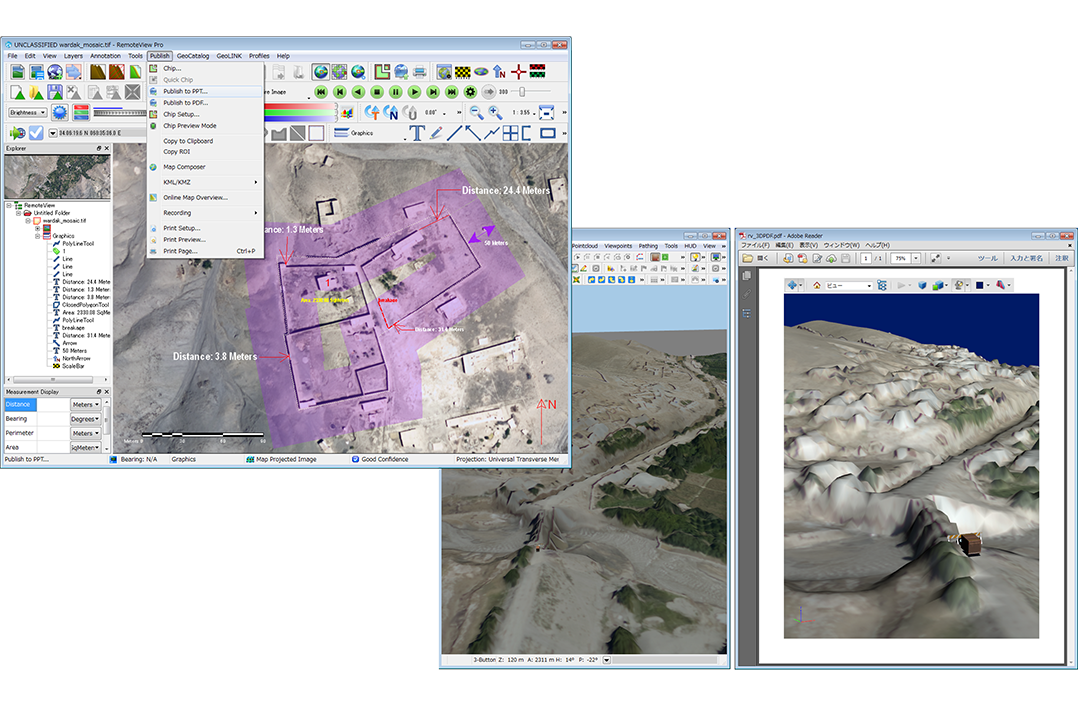Select the straight line drawing tool
This screenshot has width=1078, height=707.
click(x=453, y=133)
